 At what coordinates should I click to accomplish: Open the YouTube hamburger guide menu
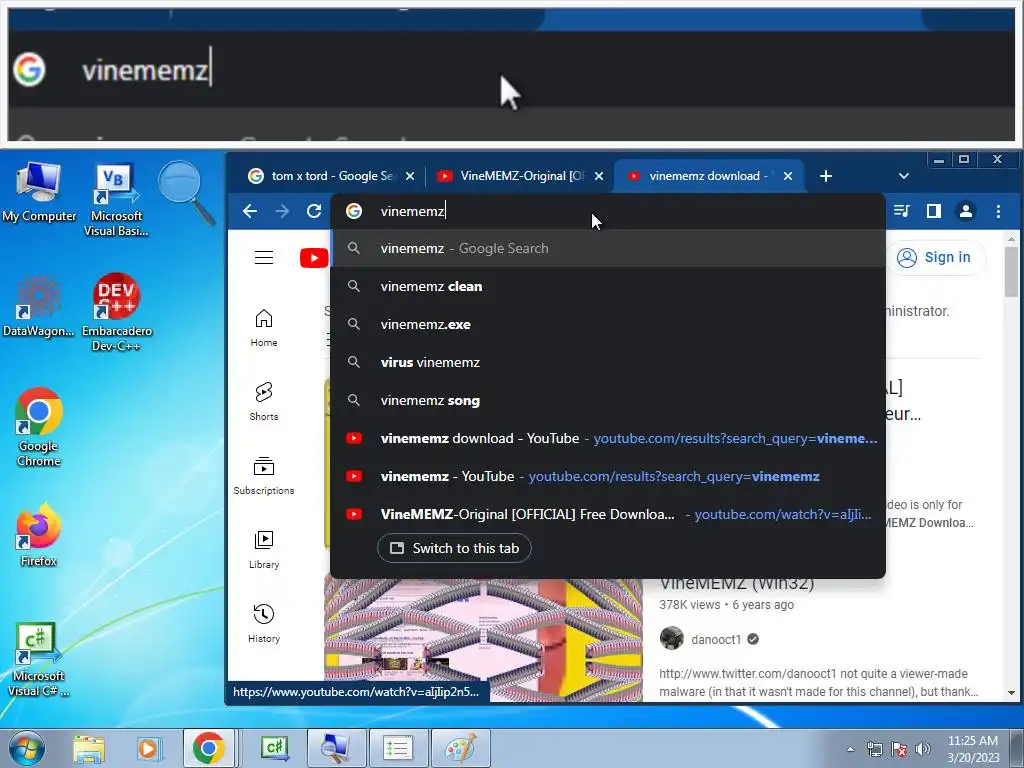[x=264, y=257]
